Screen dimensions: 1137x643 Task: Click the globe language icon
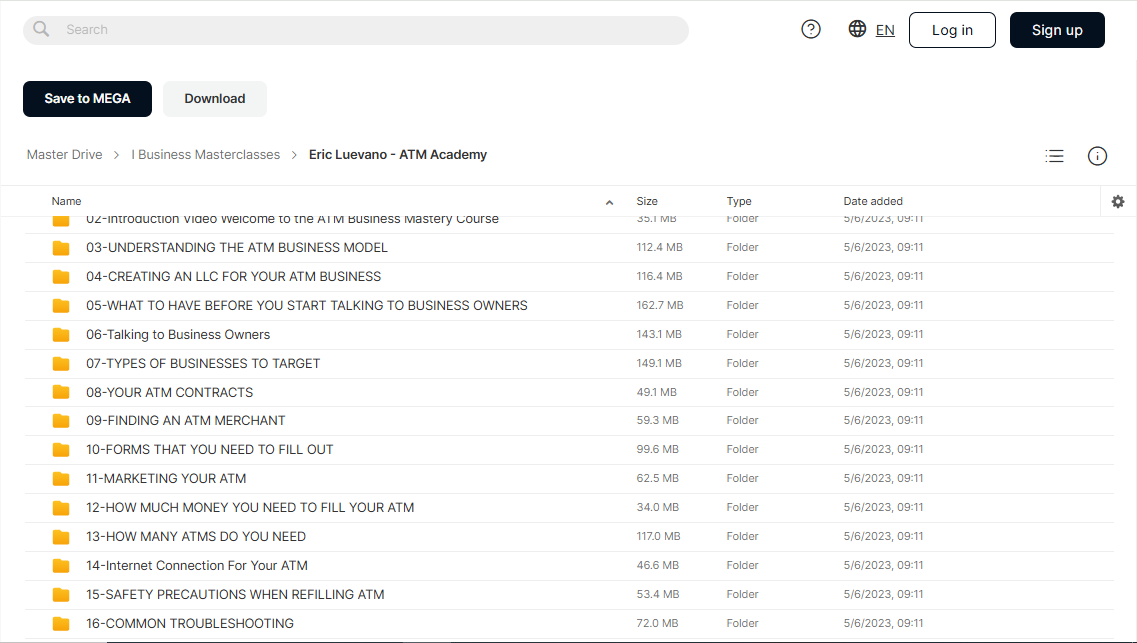click(857, 28)
